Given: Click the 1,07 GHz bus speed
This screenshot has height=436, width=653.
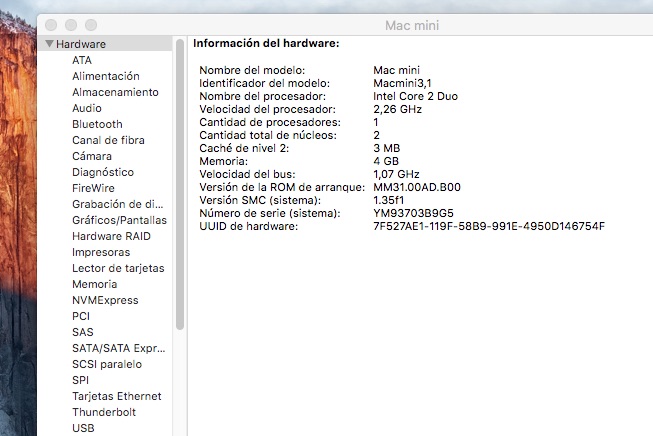Looking at the screenshot, I should [x=396, y=174].
